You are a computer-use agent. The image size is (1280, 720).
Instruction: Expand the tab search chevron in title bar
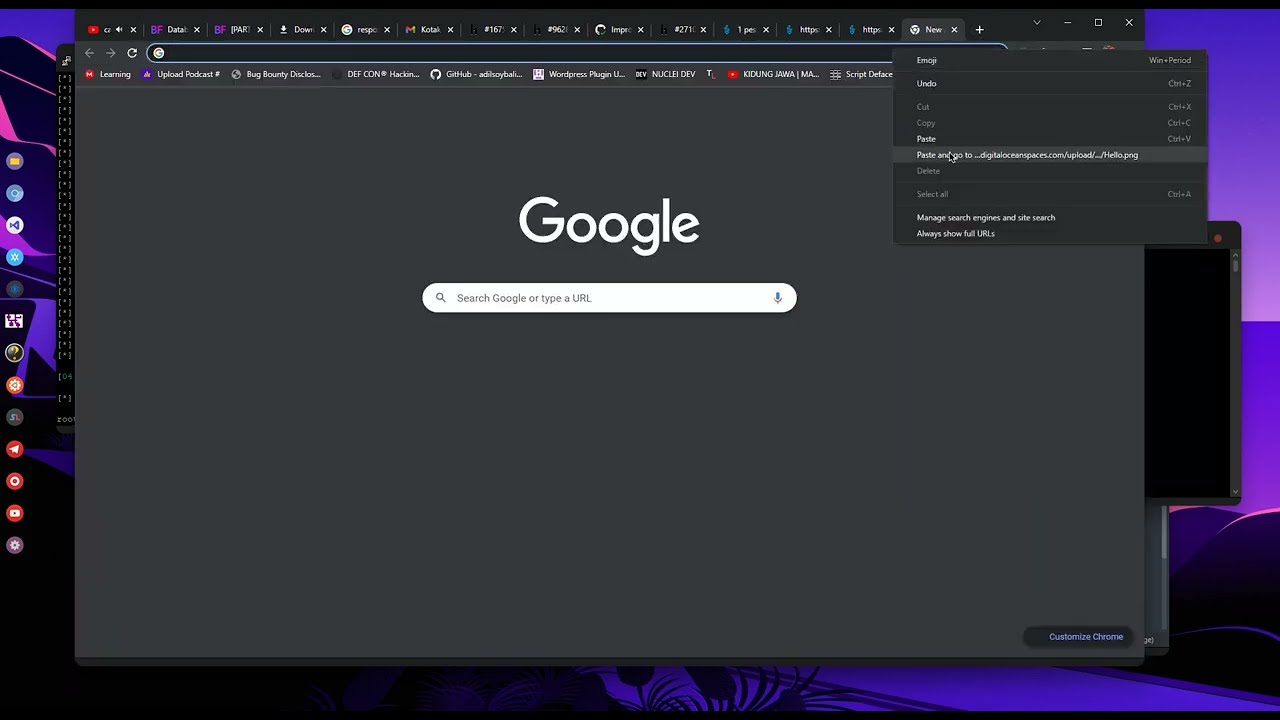[x=1037, y=22]
